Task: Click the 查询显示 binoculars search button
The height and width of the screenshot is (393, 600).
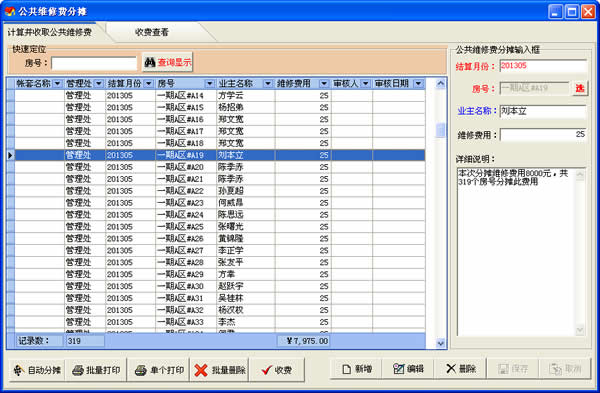Action: pyautogui.click(x=168, y=62)
